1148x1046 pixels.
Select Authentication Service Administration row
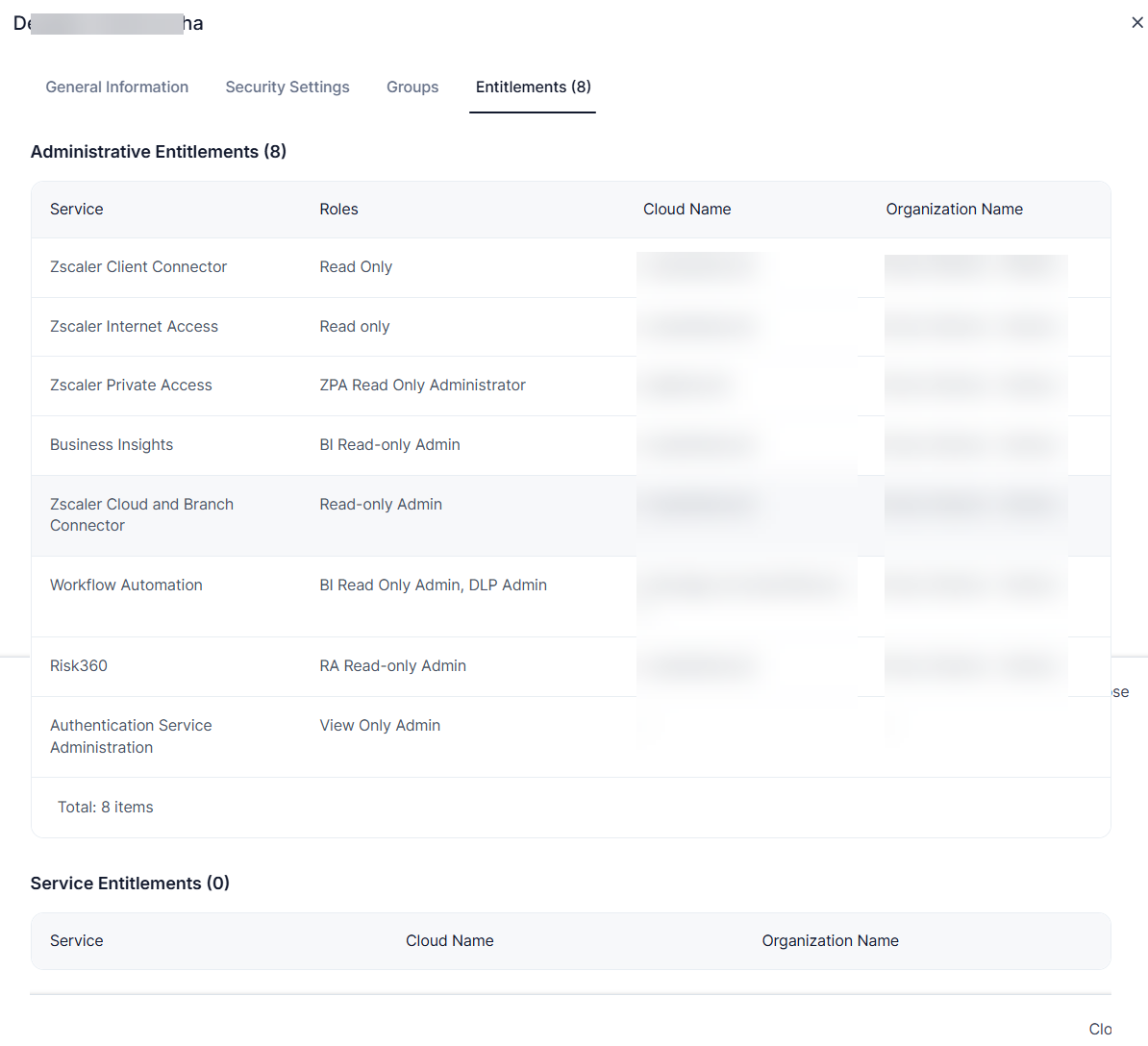point(571,736)
